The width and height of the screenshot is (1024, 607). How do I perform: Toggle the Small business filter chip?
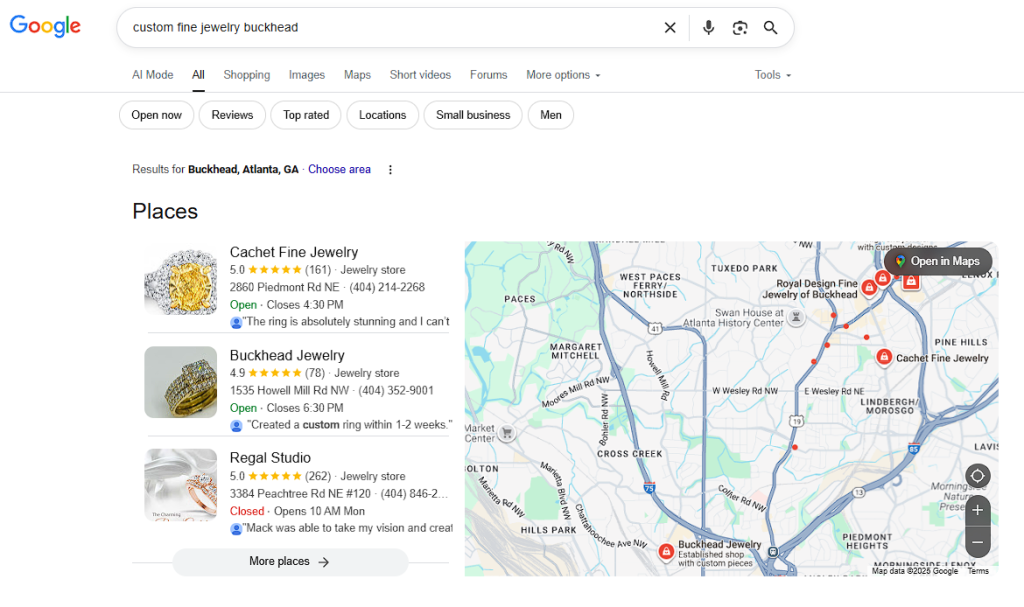click(473, 115)
